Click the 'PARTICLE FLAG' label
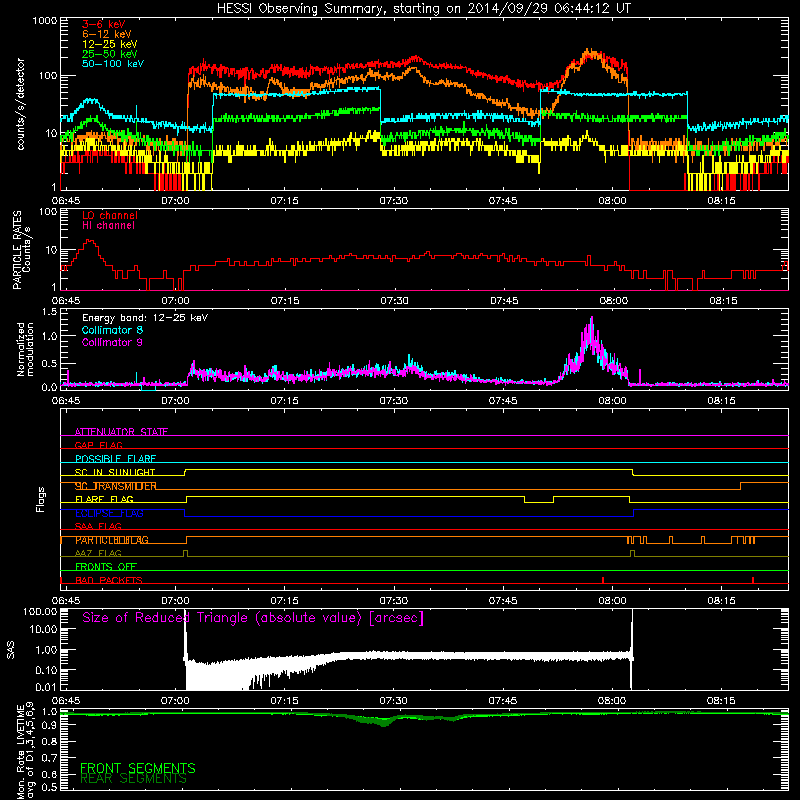800x800 pixels. [x=112, y=540]
